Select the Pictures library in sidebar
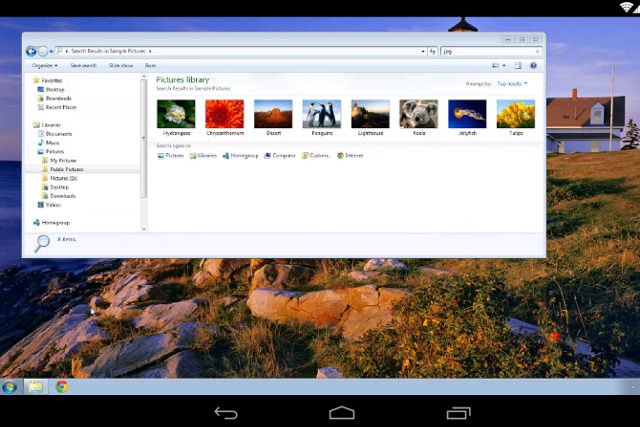 pyautogui.click(x=51, y=151)
